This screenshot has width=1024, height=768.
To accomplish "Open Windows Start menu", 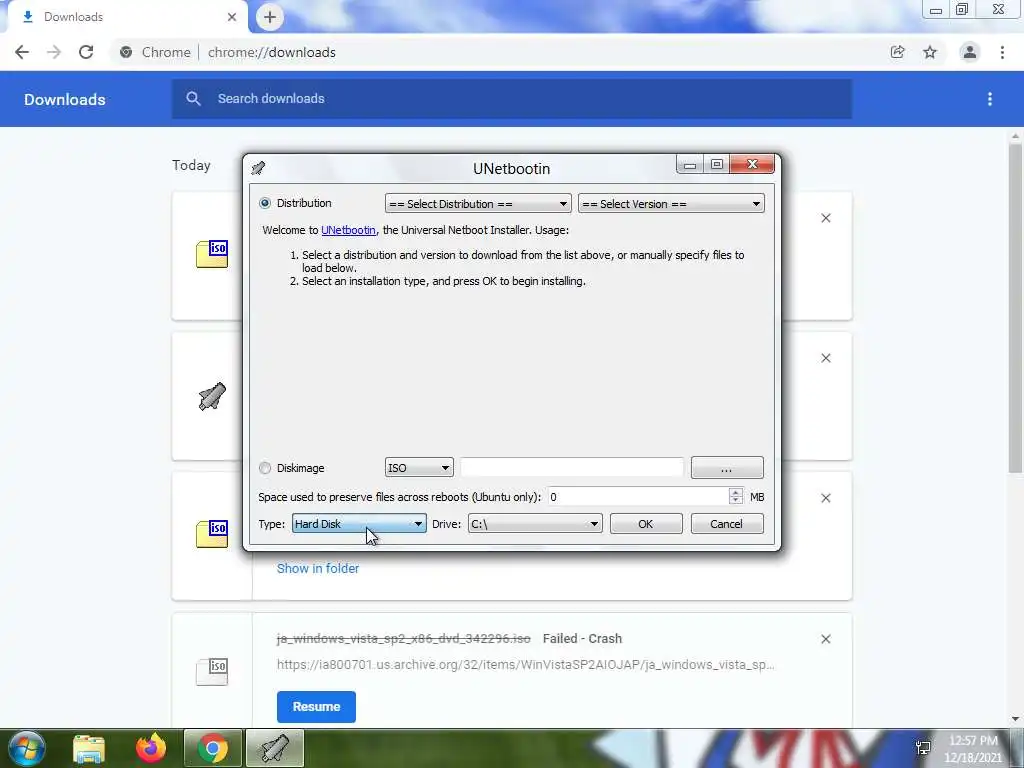I will pos(27,748).
